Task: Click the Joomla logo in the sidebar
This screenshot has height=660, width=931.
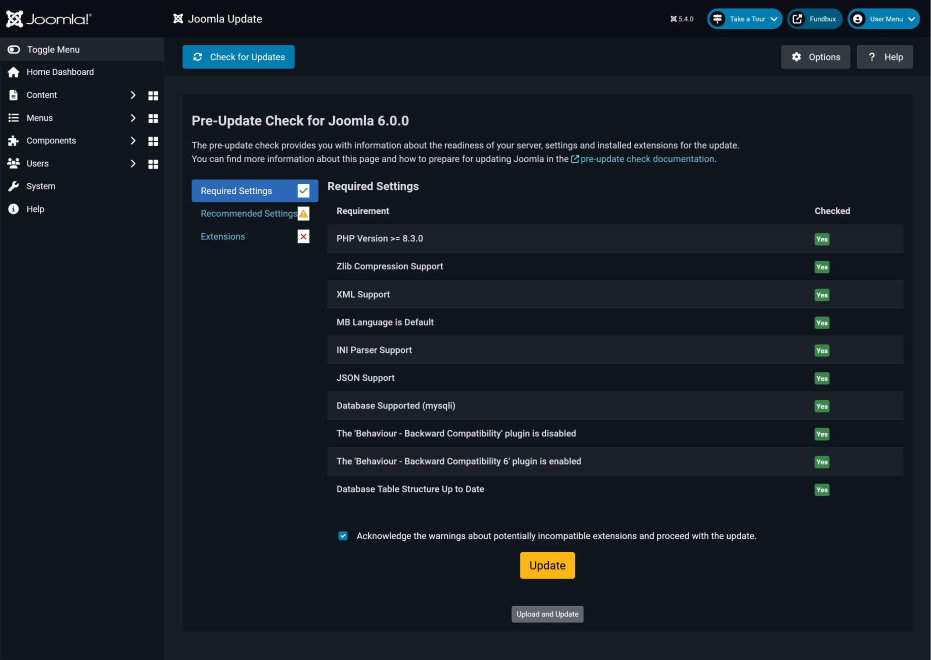Action: (49, 18)
